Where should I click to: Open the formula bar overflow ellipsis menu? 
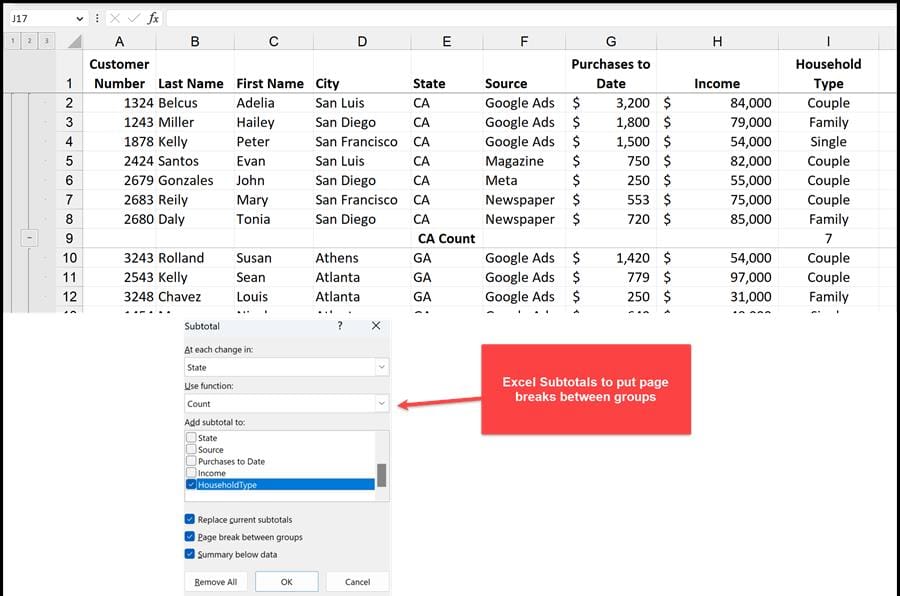pos(97,18)
